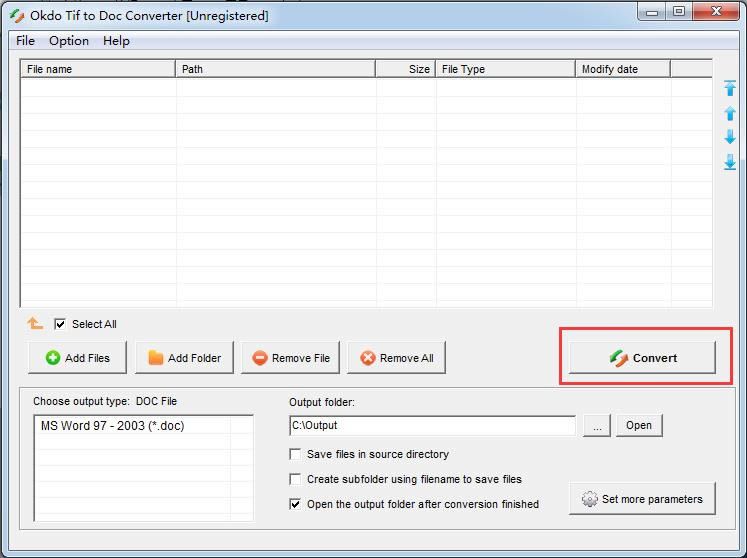This screenshot has height=558, width=747.
Task: Click the Add Files button
Action: [x=78, y=357]
